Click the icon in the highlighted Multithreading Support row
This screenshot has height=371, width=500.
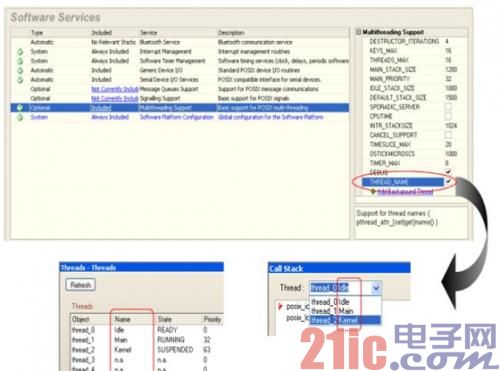pyautogui.click(x=20, y=108)
